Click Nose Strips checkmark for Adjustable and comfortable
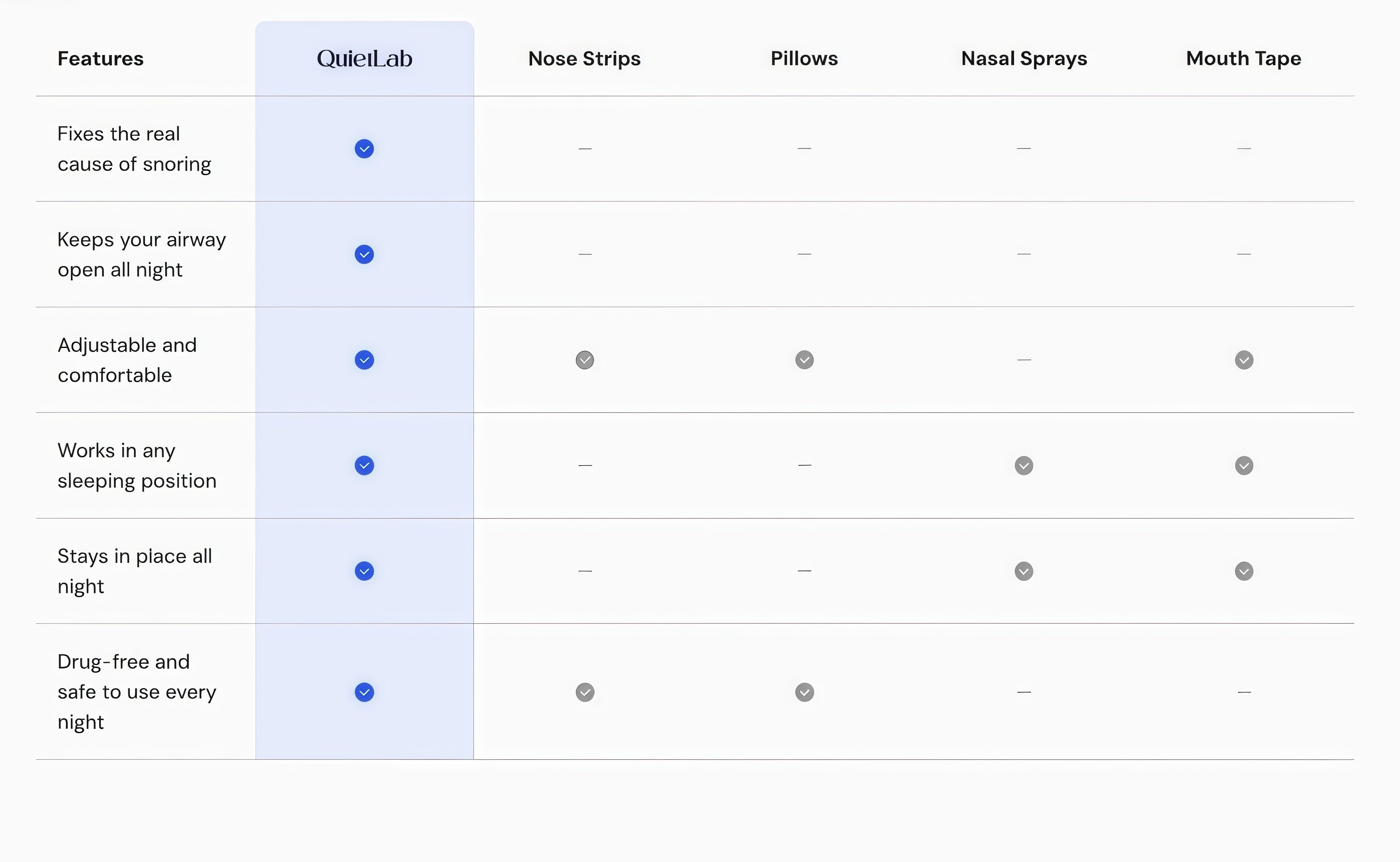The height and width of the screenshot is (862, 1400). pyautogui.click(x=585, y=360)
